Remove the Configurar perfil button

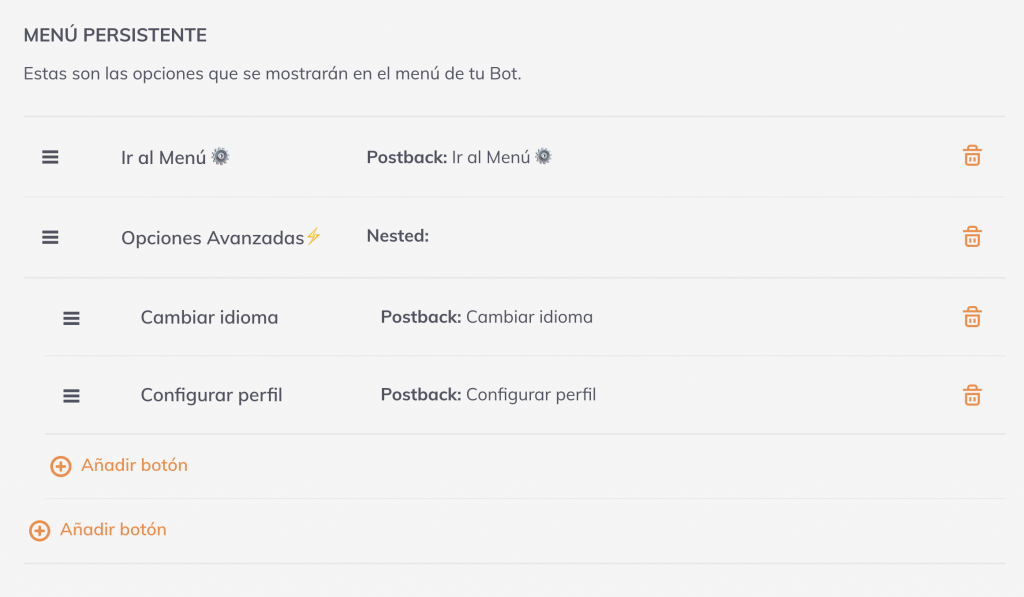point(971,395)
